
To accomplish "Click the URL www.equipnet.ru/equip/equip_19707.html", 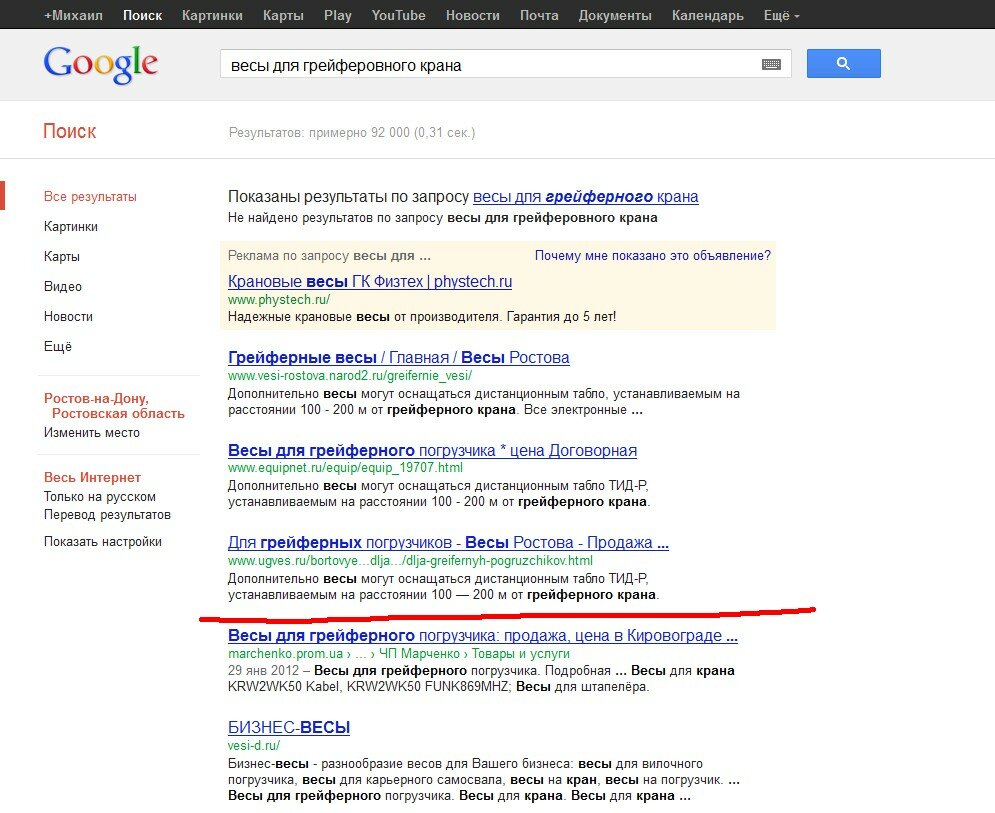I will pyautogui.click(x=345, y=468).
